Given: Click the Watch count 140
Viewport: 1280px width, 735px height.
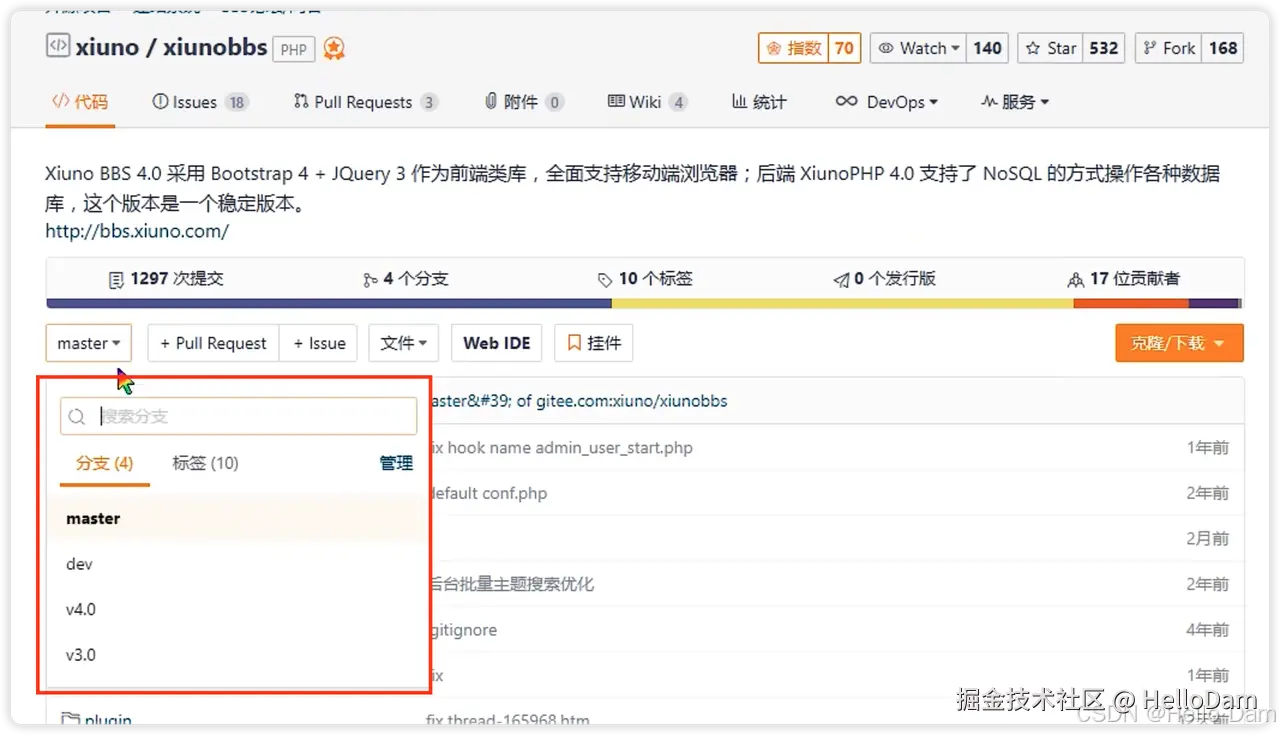Looking at the screenshot, I should point(987,48).
